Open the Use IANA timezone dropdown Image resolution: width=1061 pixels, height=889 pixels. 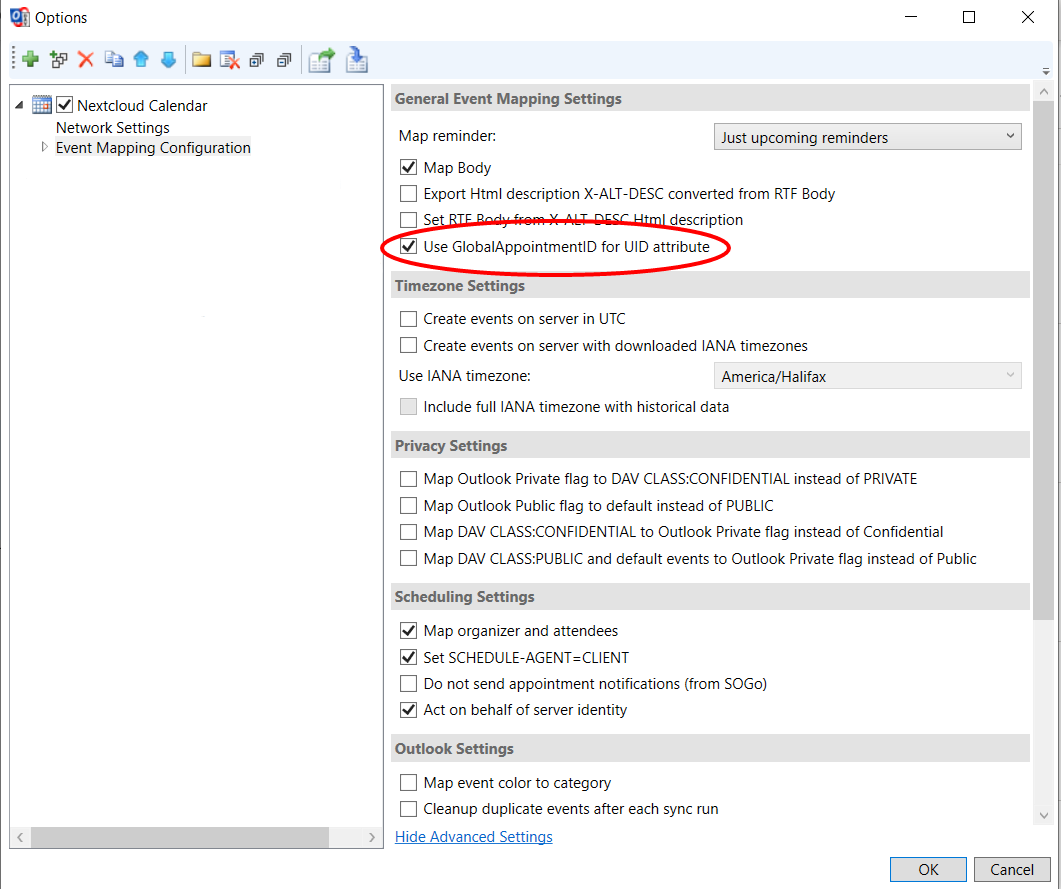867,376
